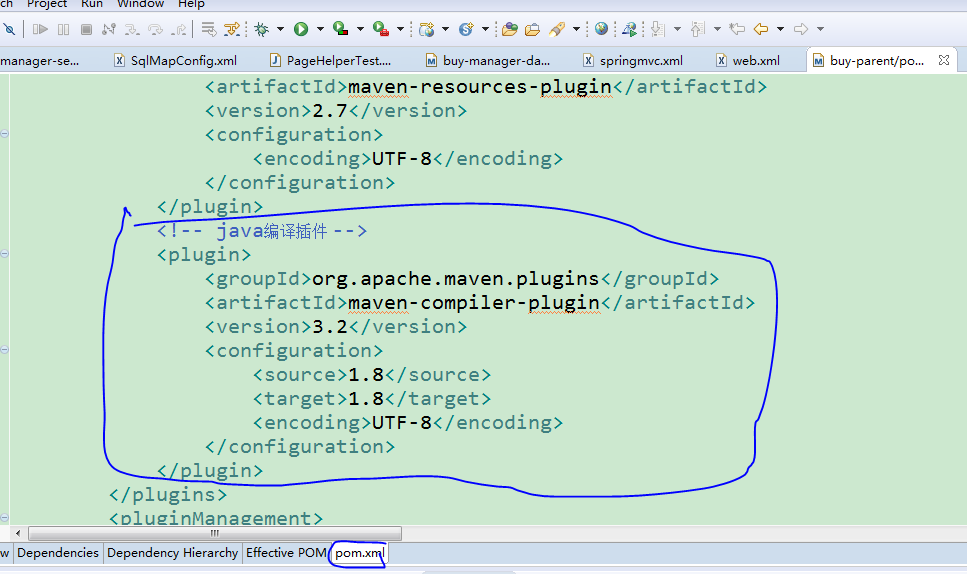The width and height of the screenshot is (967, 574).
Task: Open the Effective POM tab
Action: coord(286,552)
